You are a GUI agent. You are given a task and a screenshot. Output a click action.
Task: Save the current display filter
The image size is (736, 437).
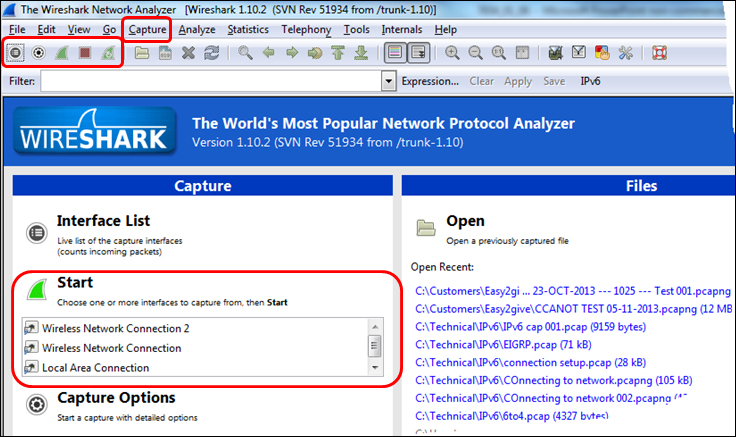coord(554,81)
